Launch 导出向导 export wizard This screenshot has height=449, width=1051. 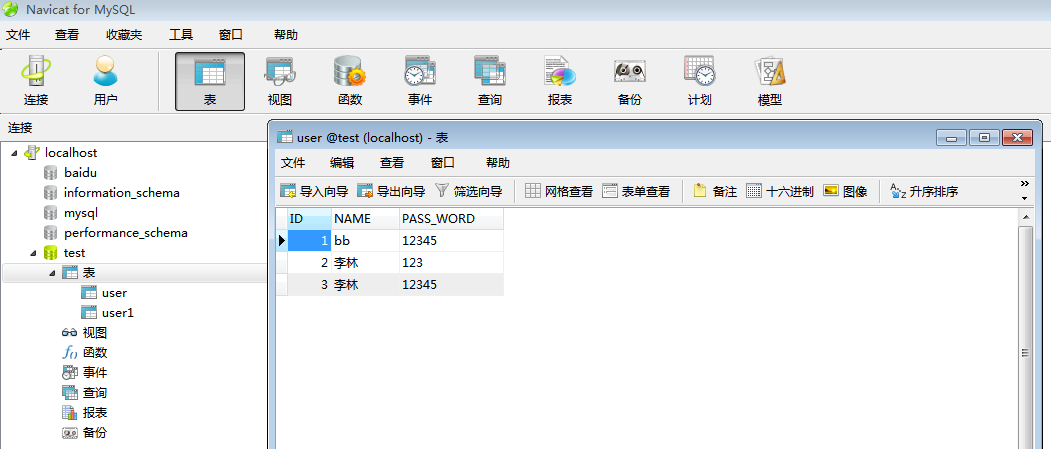point(391,191)
